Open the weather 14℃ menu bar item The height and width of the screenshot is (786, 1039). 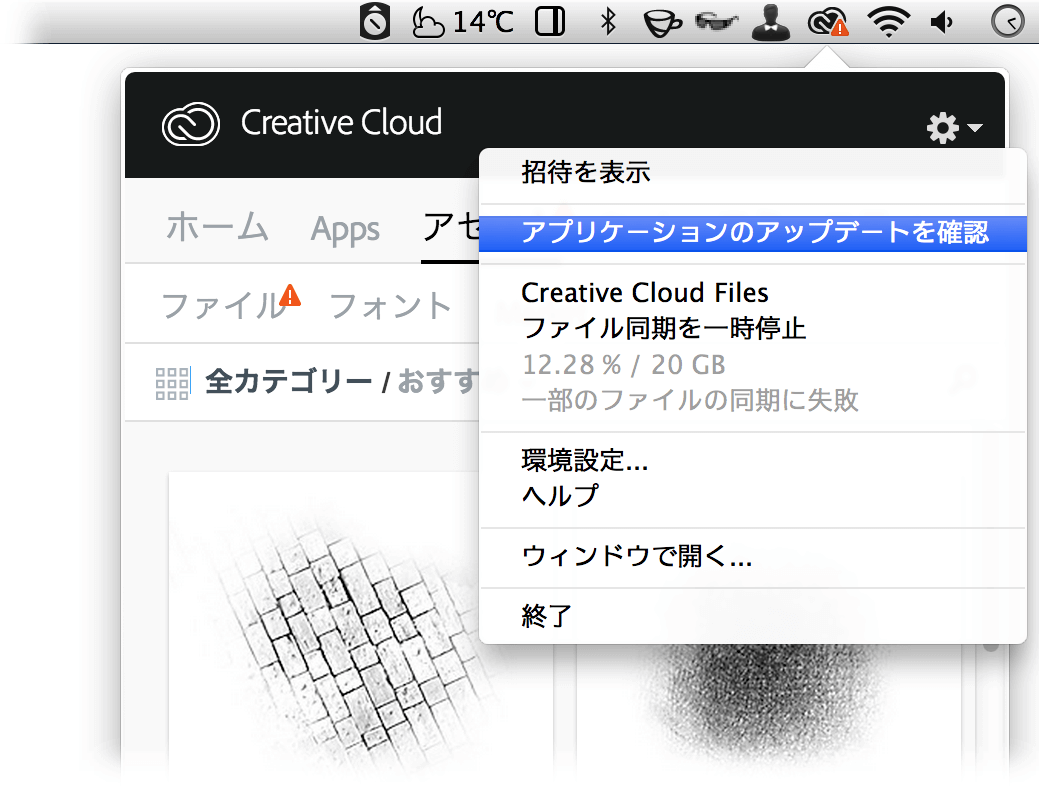click(463, 23)
